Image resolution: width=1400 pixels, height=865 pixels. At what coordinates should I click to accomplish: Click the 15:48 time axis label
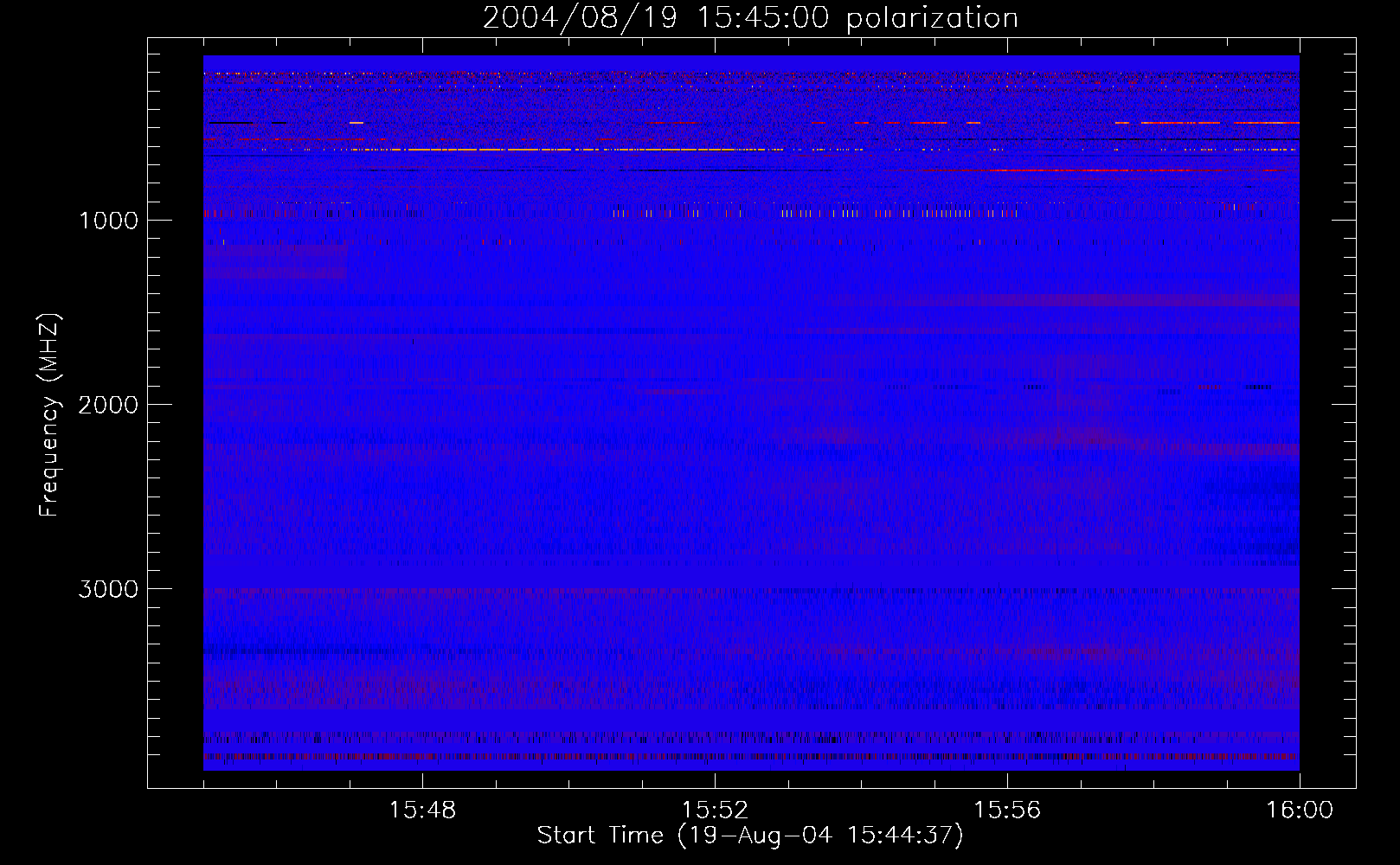(422, 811)
